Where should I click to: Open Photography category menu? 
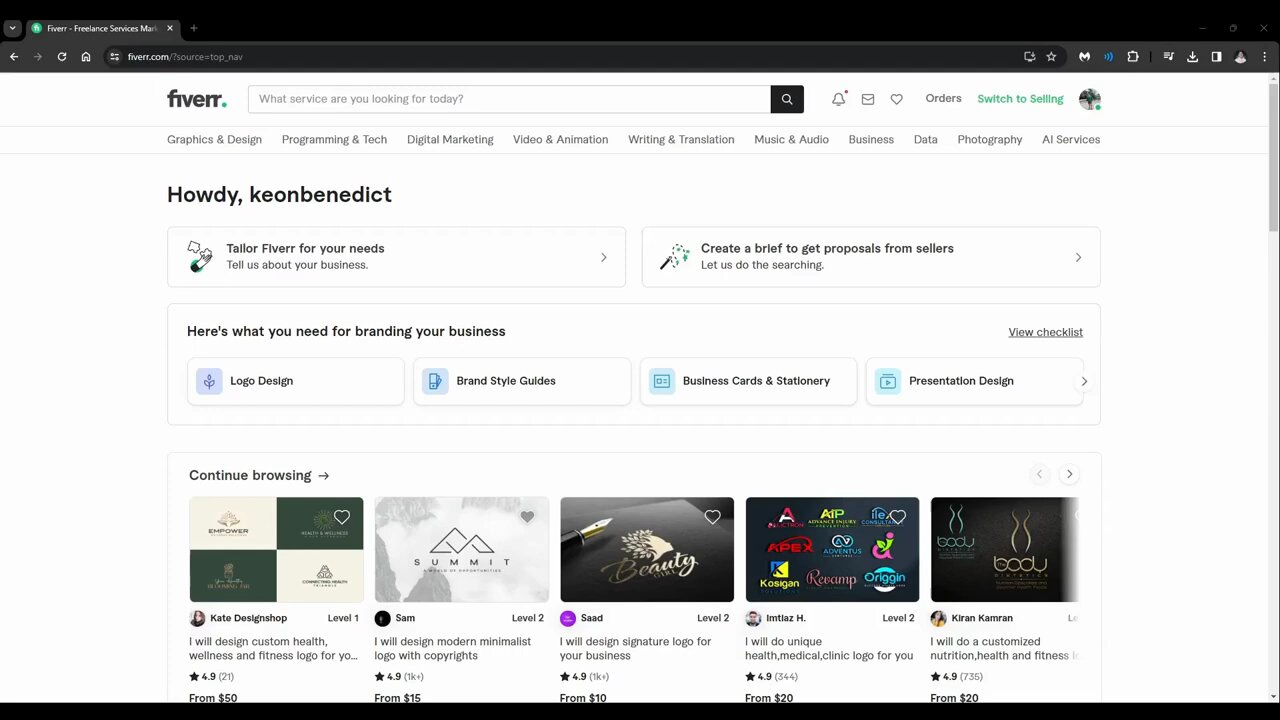[989, 140]
